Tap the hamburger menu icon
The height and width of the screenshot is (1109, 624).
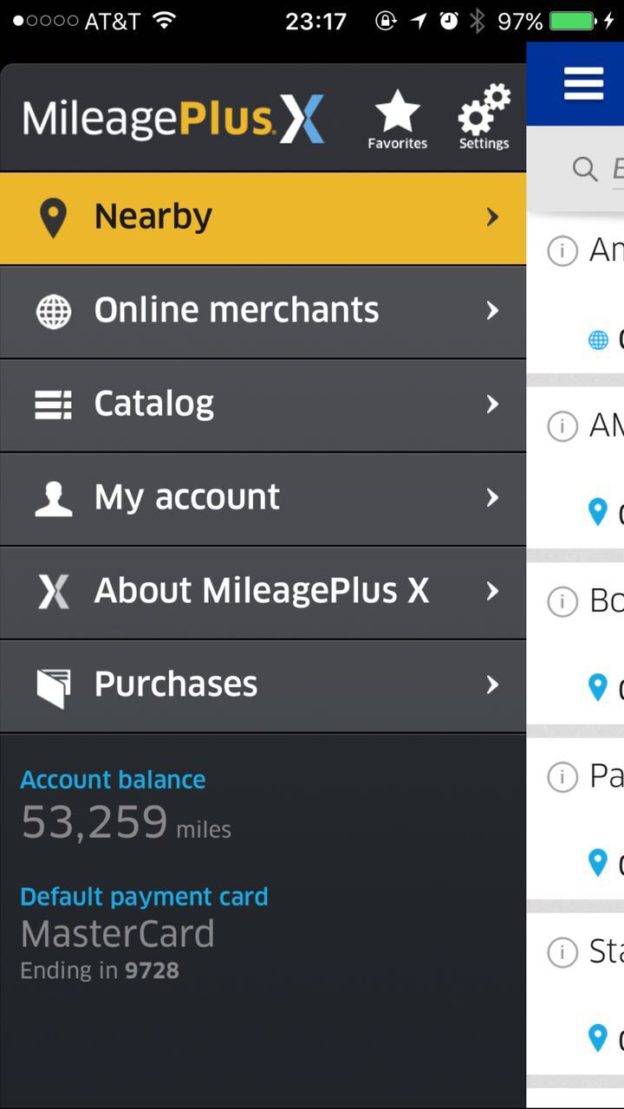583,83
